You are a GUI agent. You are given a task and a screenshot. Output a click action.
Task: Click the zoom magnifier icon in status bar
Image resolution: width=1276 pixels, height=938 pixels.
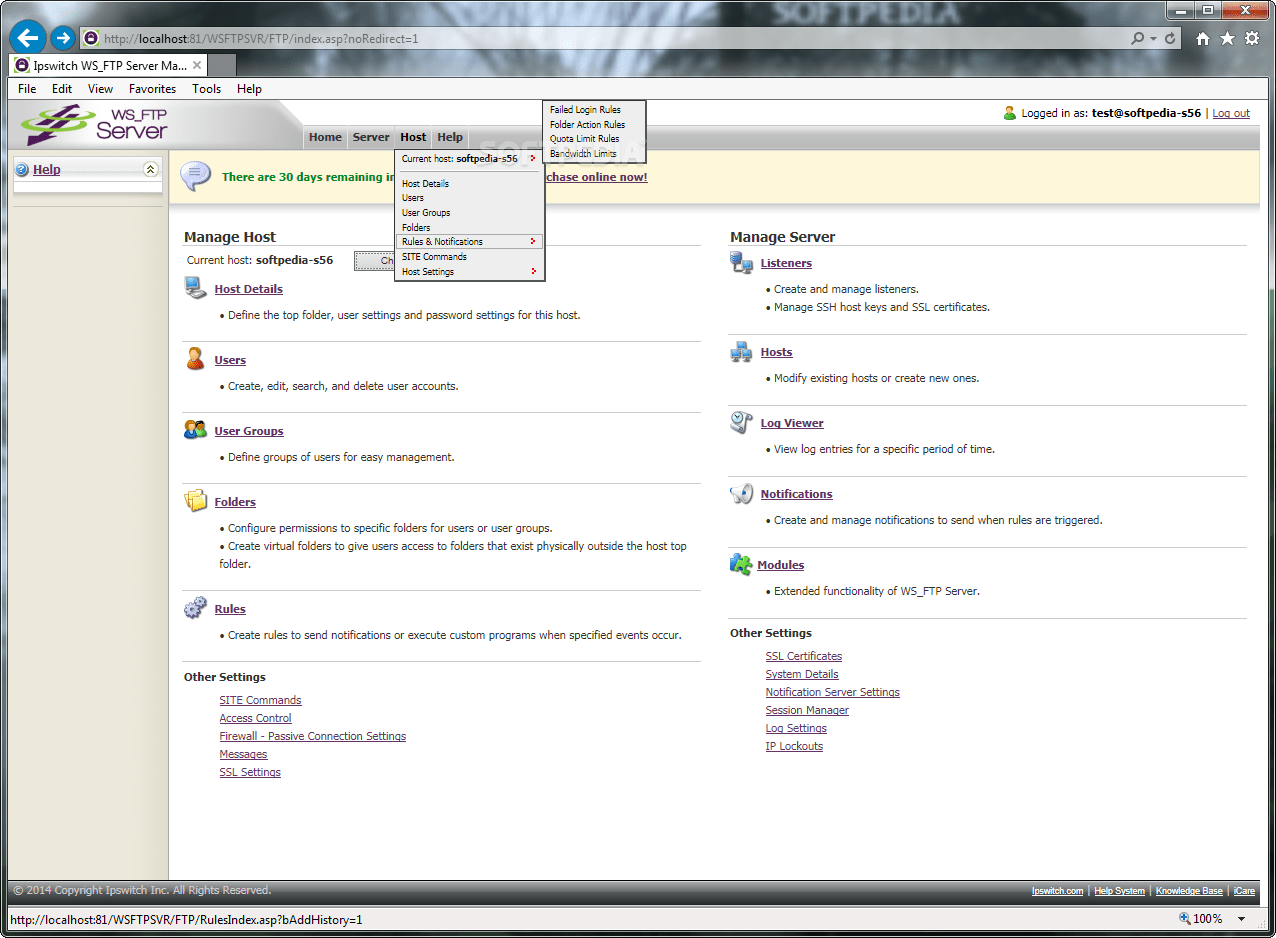point(1185,918)
